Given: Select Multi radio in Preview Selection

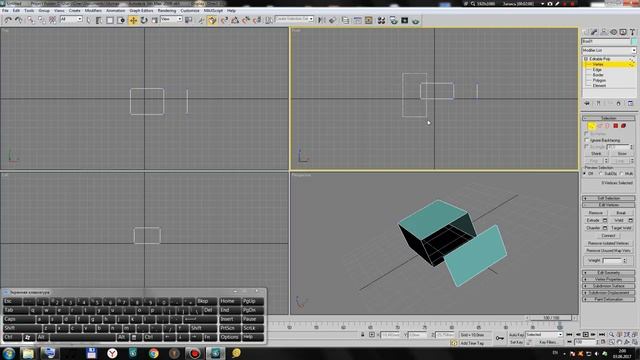Looking at the screenshot, I should (x=621, y=173).
